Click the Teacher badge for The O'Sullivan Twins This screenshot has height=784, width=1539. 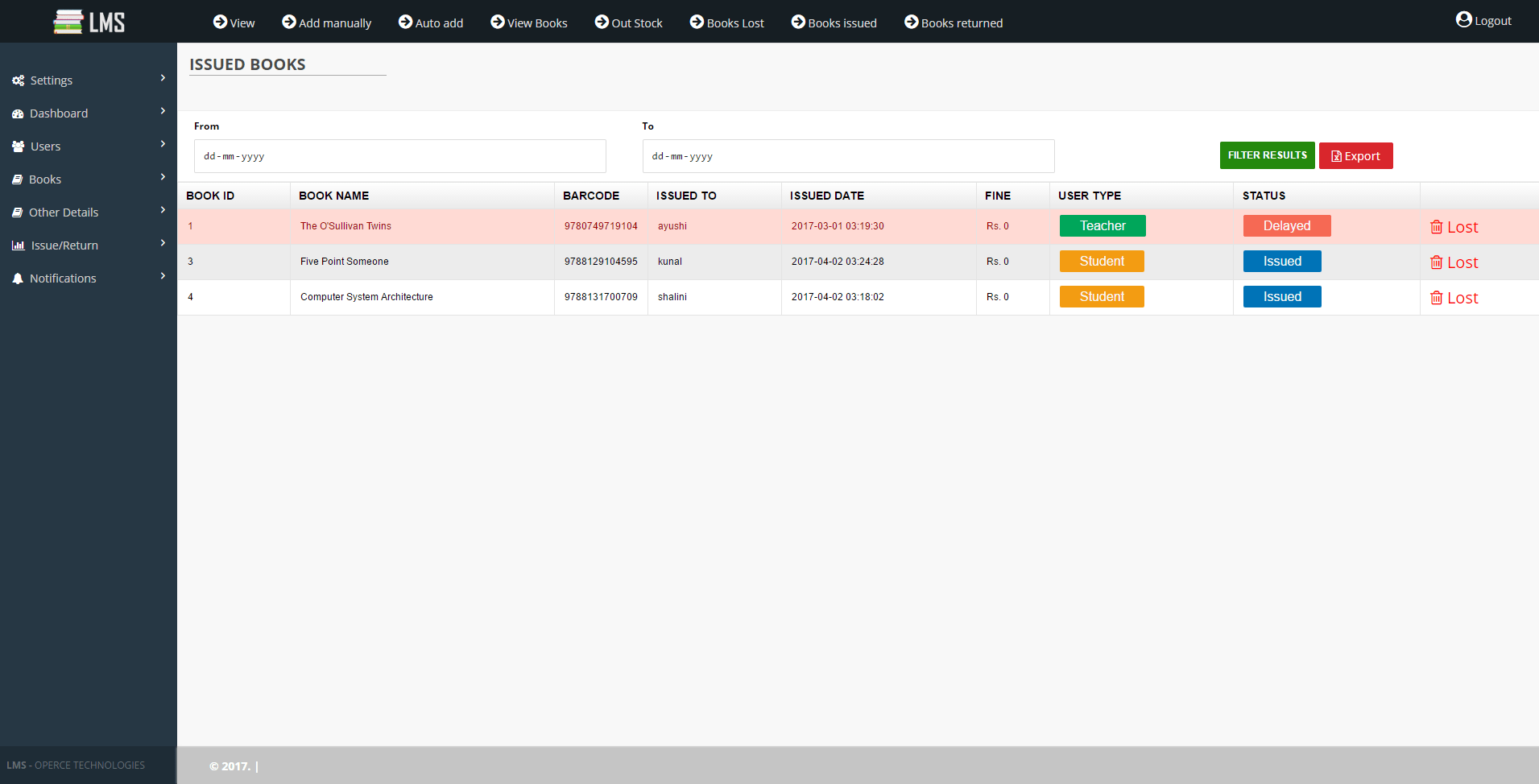click(x=1102, y=225)
